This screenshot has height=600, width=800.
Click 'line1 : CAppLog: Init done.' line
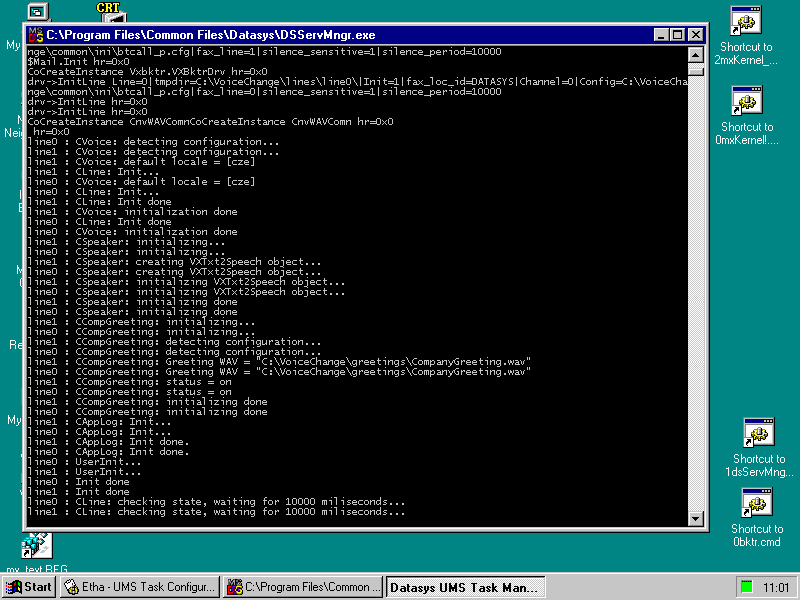108,442
